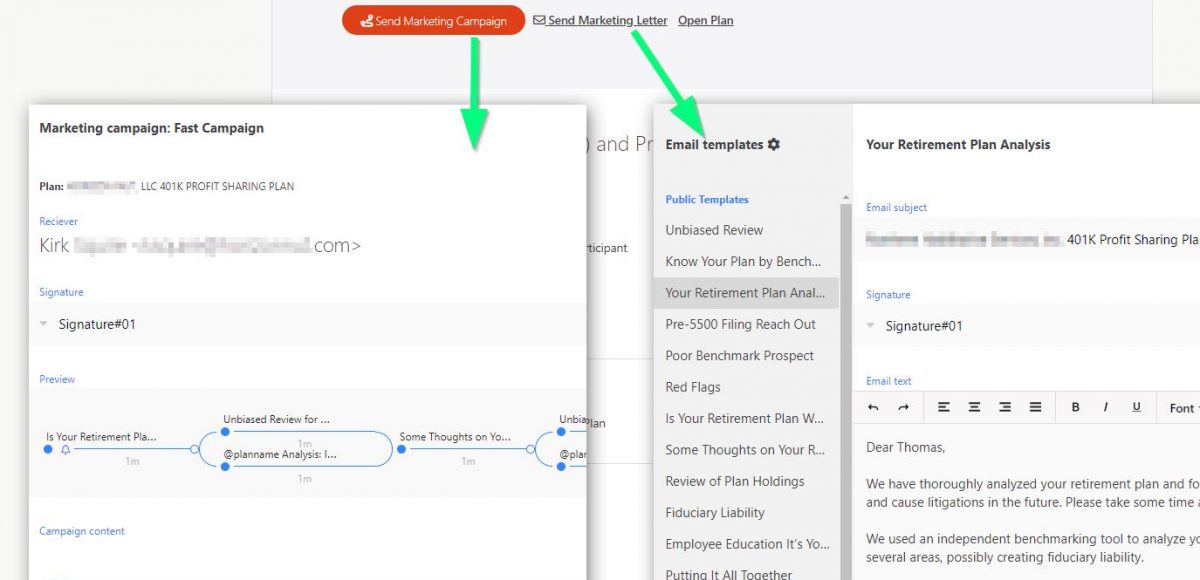The width and height of the screenshot is (1200, 580).
Task: Toggle underline formatting in email editor
Action: (1137, 407)
